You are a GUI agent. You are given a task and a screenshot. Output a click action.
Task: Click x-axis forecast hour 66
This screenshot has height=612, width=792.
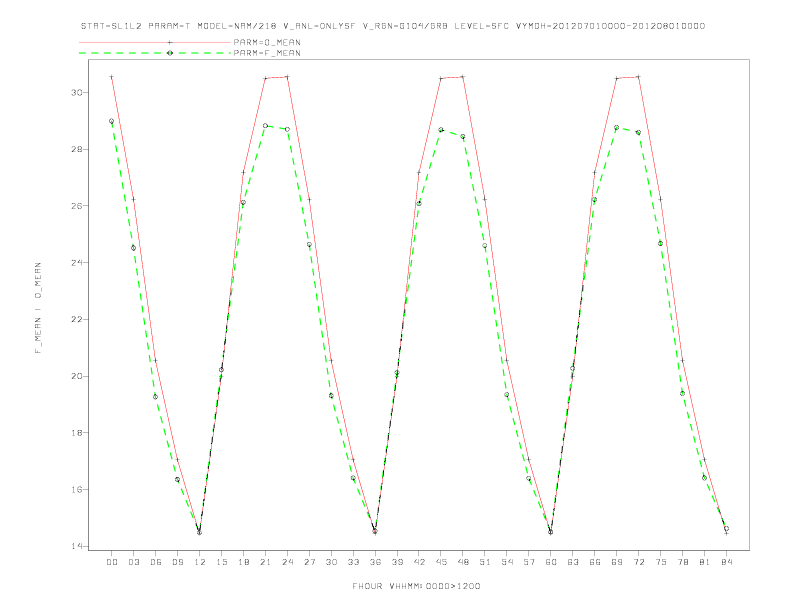[595, 562]
